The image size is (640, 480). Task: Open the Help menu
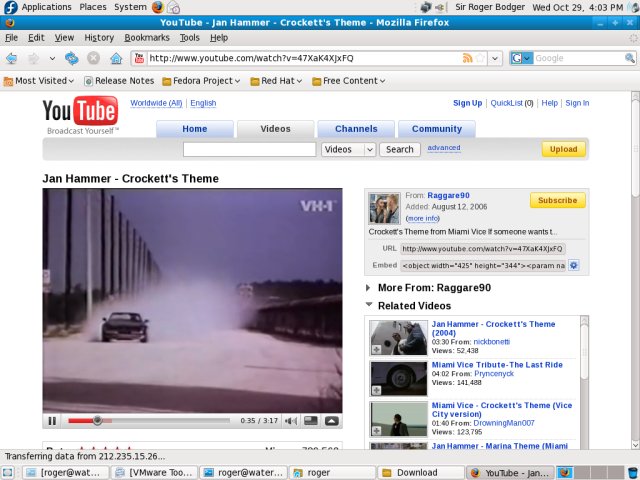point(219,38)
